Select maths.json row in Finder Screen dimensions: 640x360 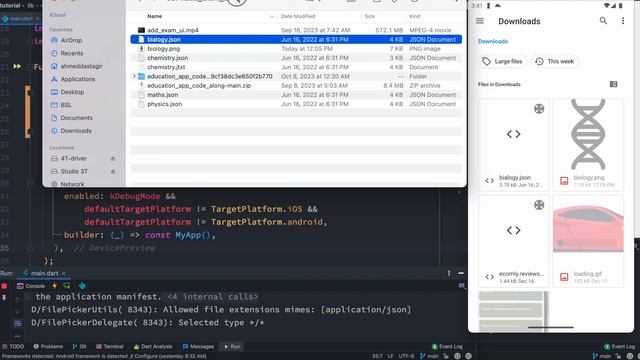pos(296,95)
